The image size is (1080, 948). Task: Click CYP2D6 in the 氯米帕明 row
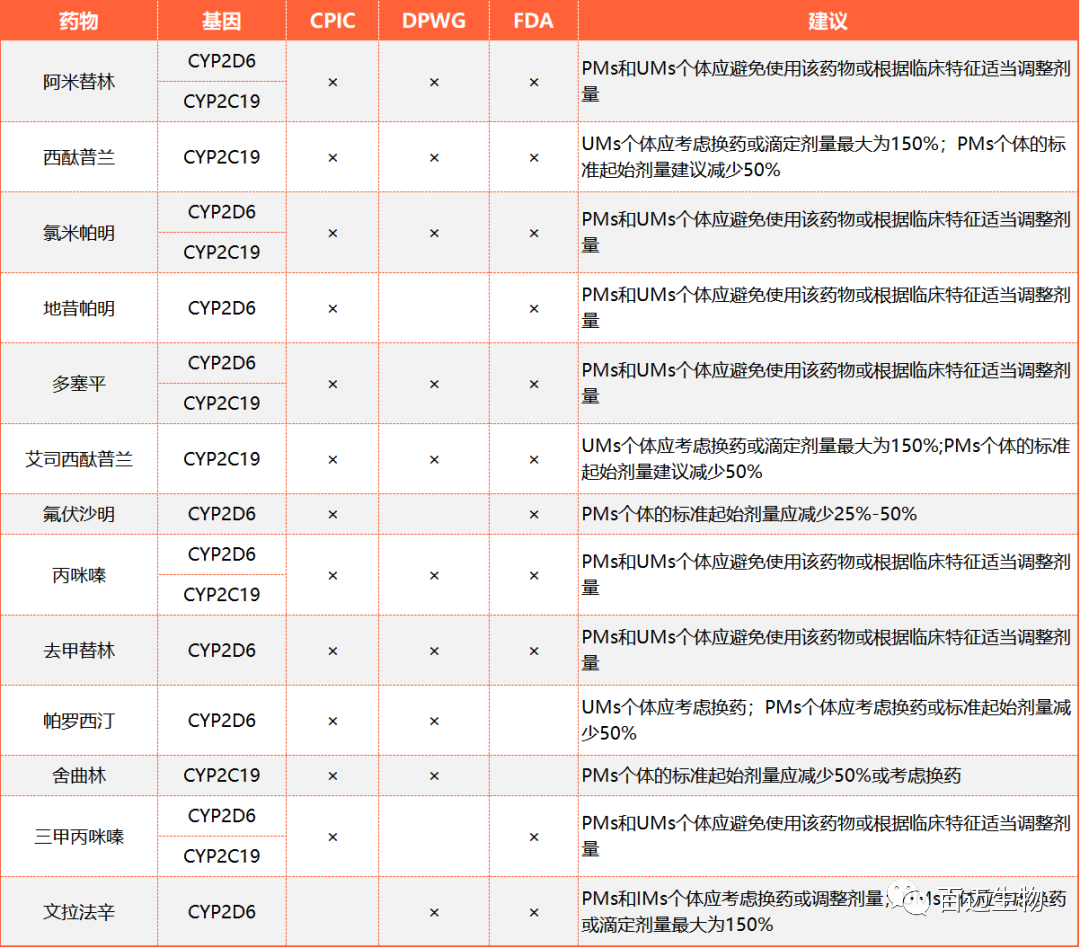point(222,212)
